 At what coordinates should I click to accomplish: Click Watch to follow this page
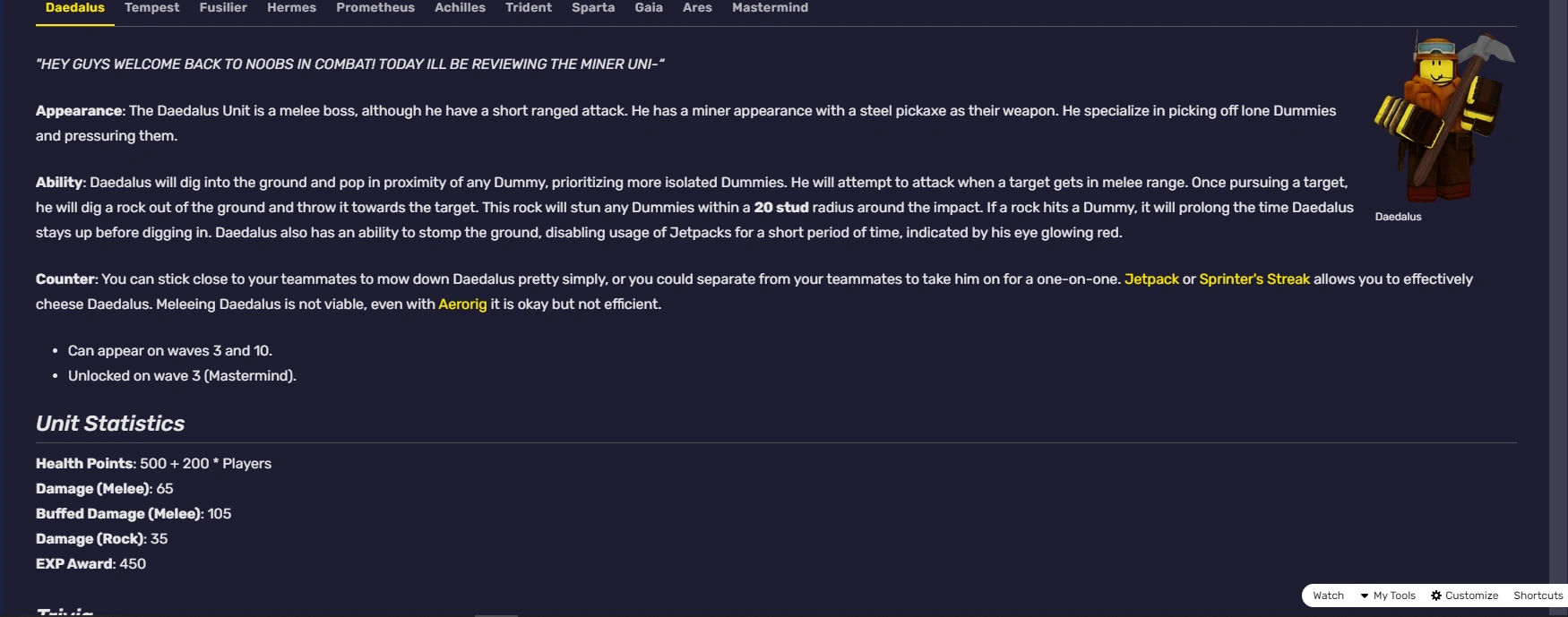coord(1327,595)
